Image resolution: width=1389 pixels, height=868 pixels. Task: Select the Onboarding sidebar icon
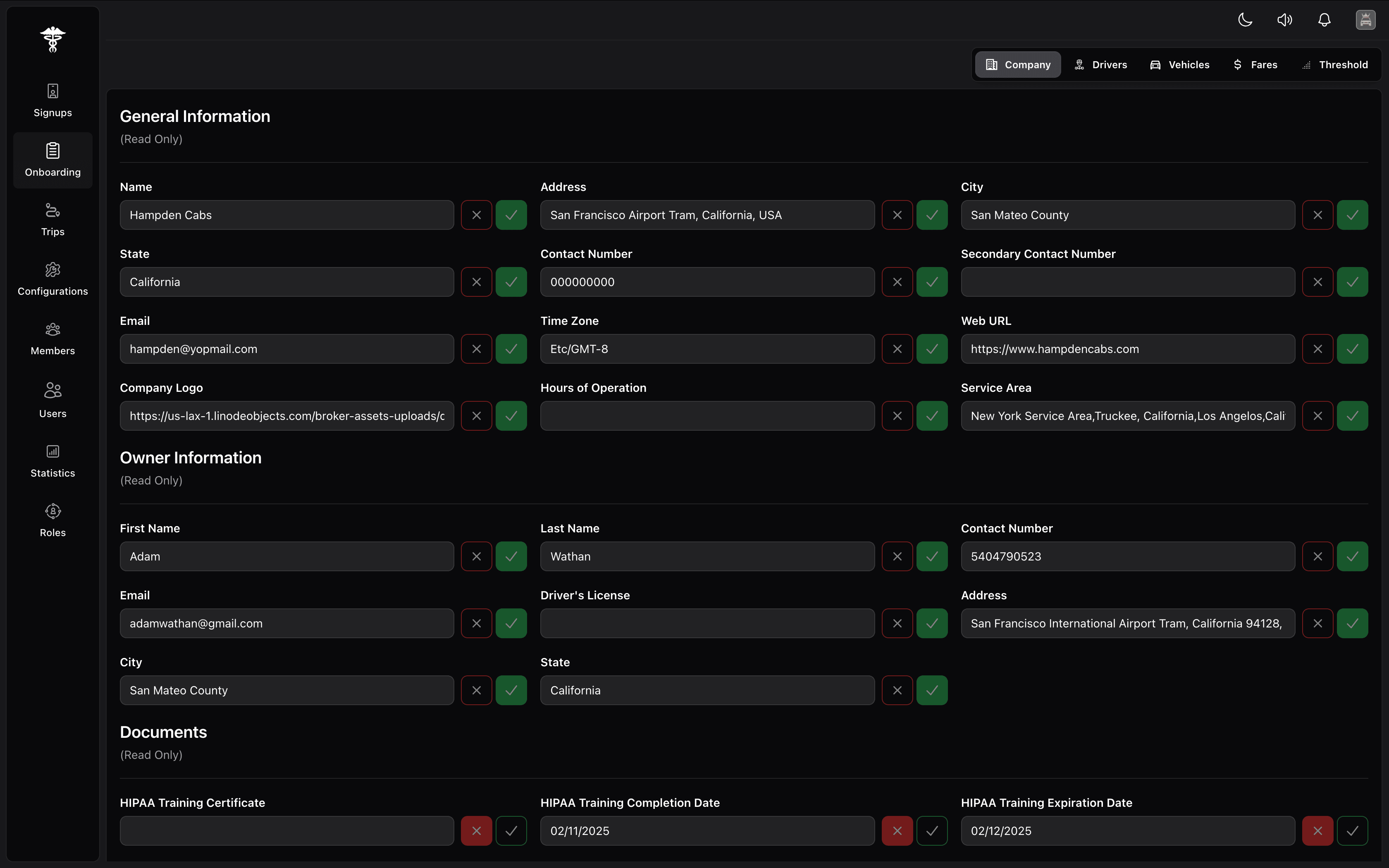52,160
